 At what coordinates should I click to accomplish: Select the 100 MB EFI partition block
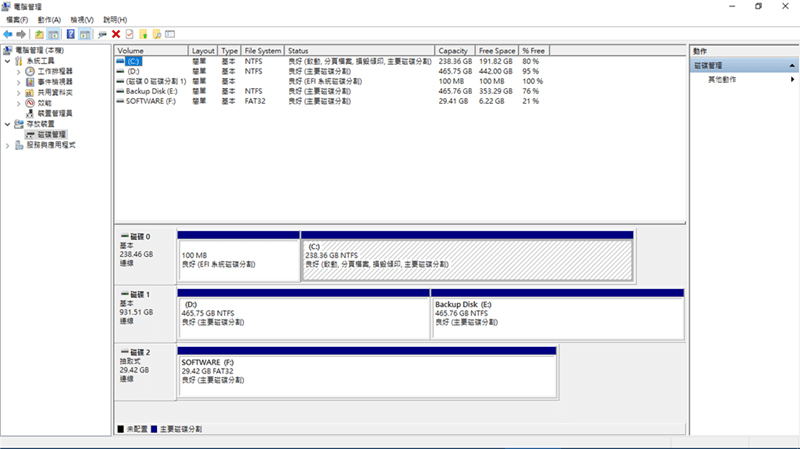[238, 256]
